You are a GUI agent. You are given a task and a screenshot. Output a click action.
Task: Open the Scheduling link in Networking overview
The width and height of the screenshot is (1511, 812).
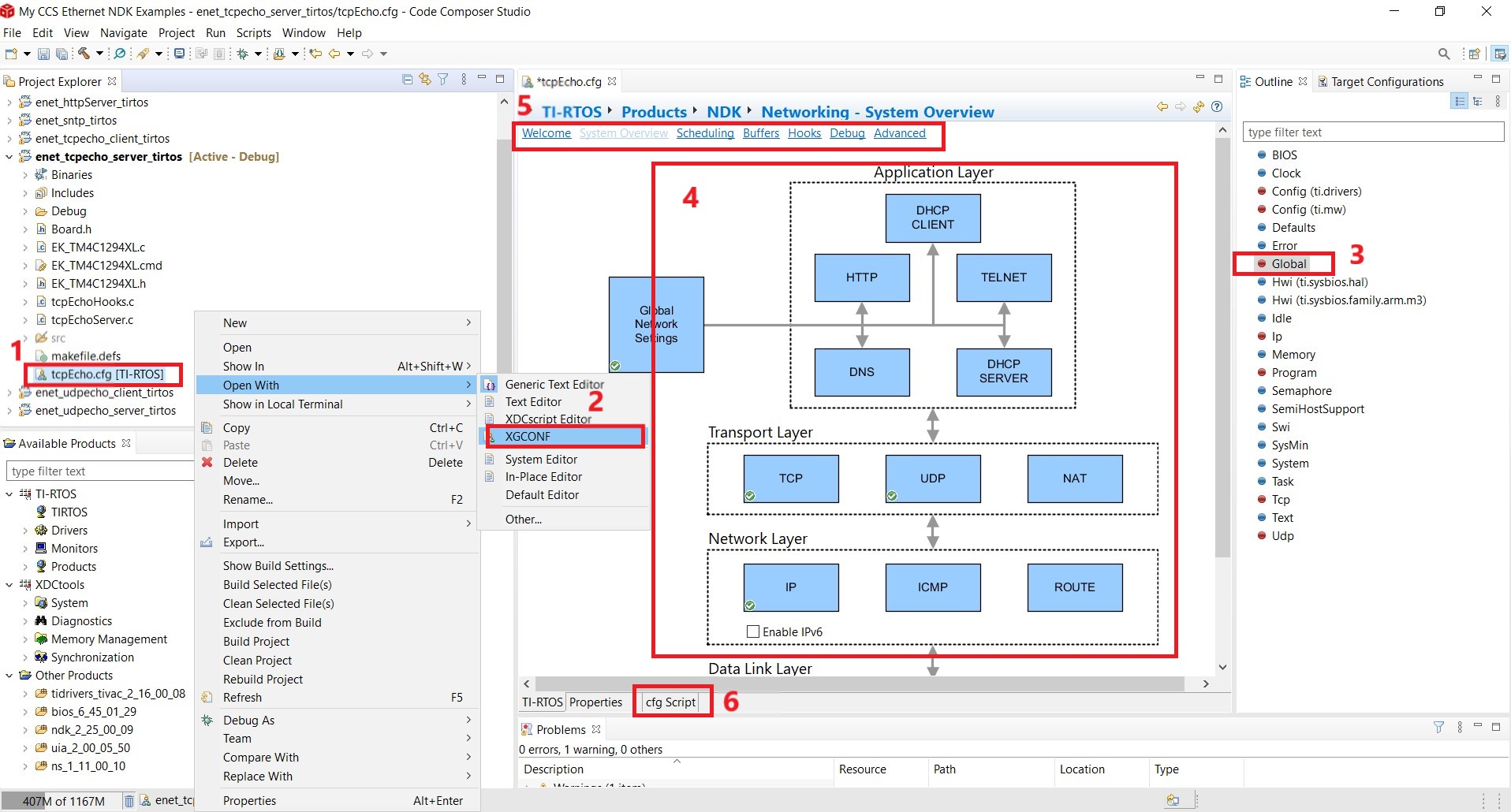point(705,133)
